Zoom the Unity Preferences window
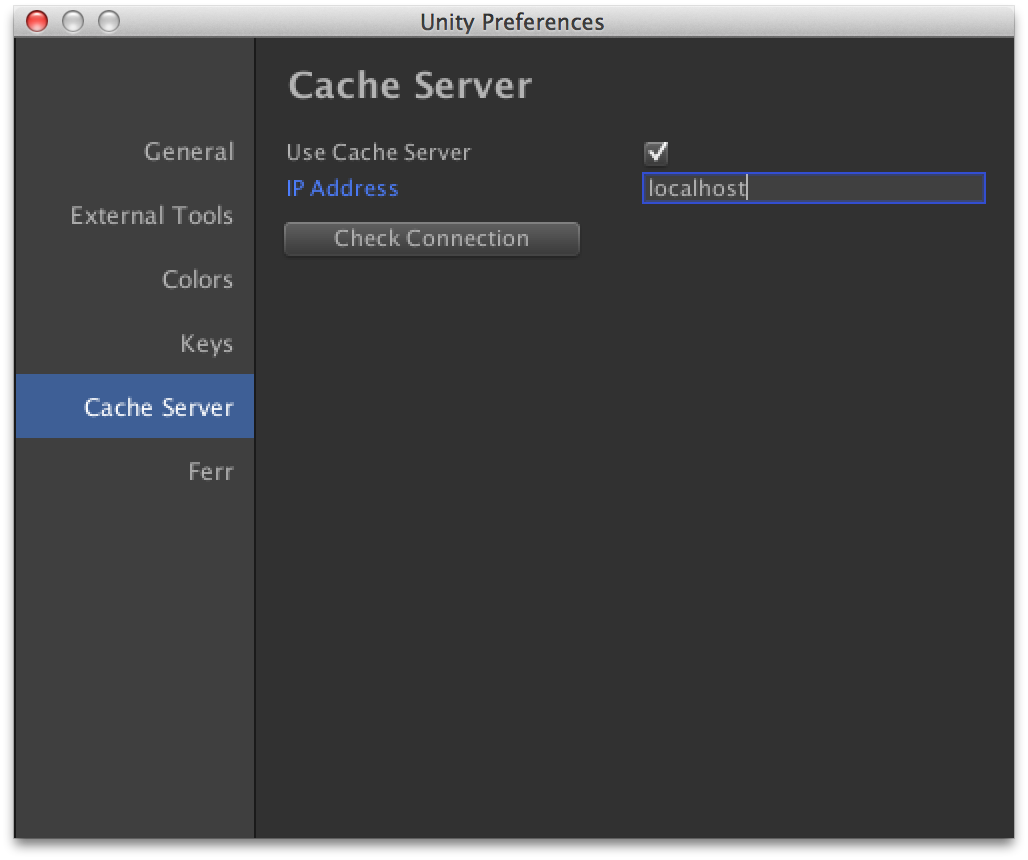This screenshot has width=1028, height=860. coord(109,22)
